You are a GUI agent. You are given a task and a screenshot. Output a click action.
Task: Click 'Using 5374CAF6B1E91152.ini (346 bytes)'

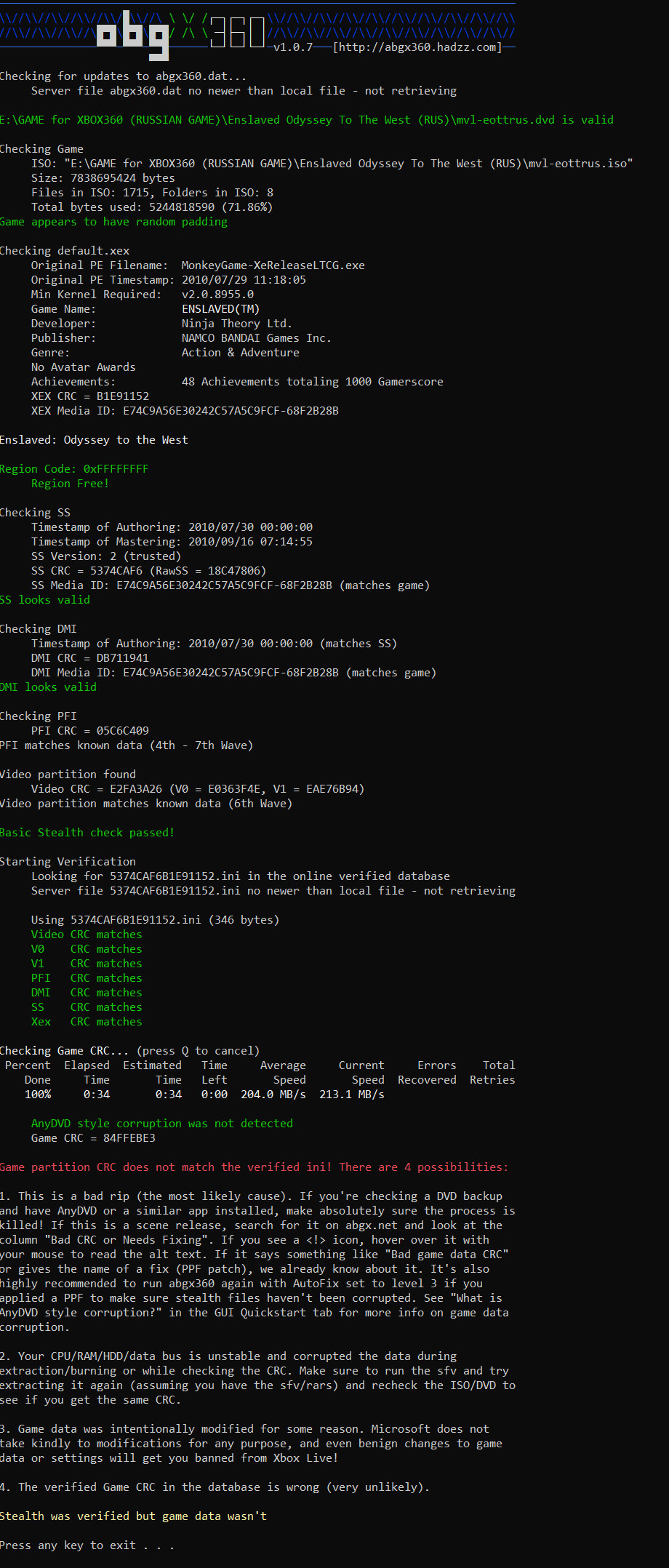tap(156, 920)
